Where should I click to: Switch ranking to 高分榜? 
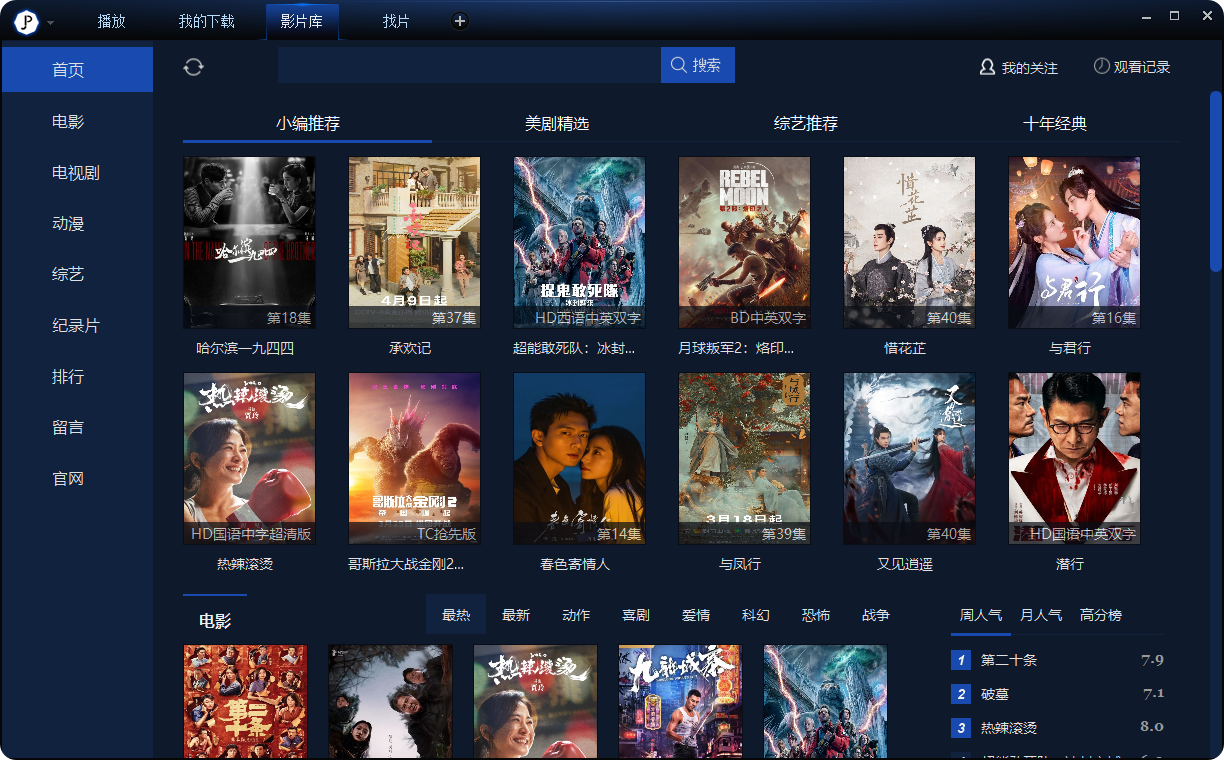pyautogui.click(x=1101, y=615)
